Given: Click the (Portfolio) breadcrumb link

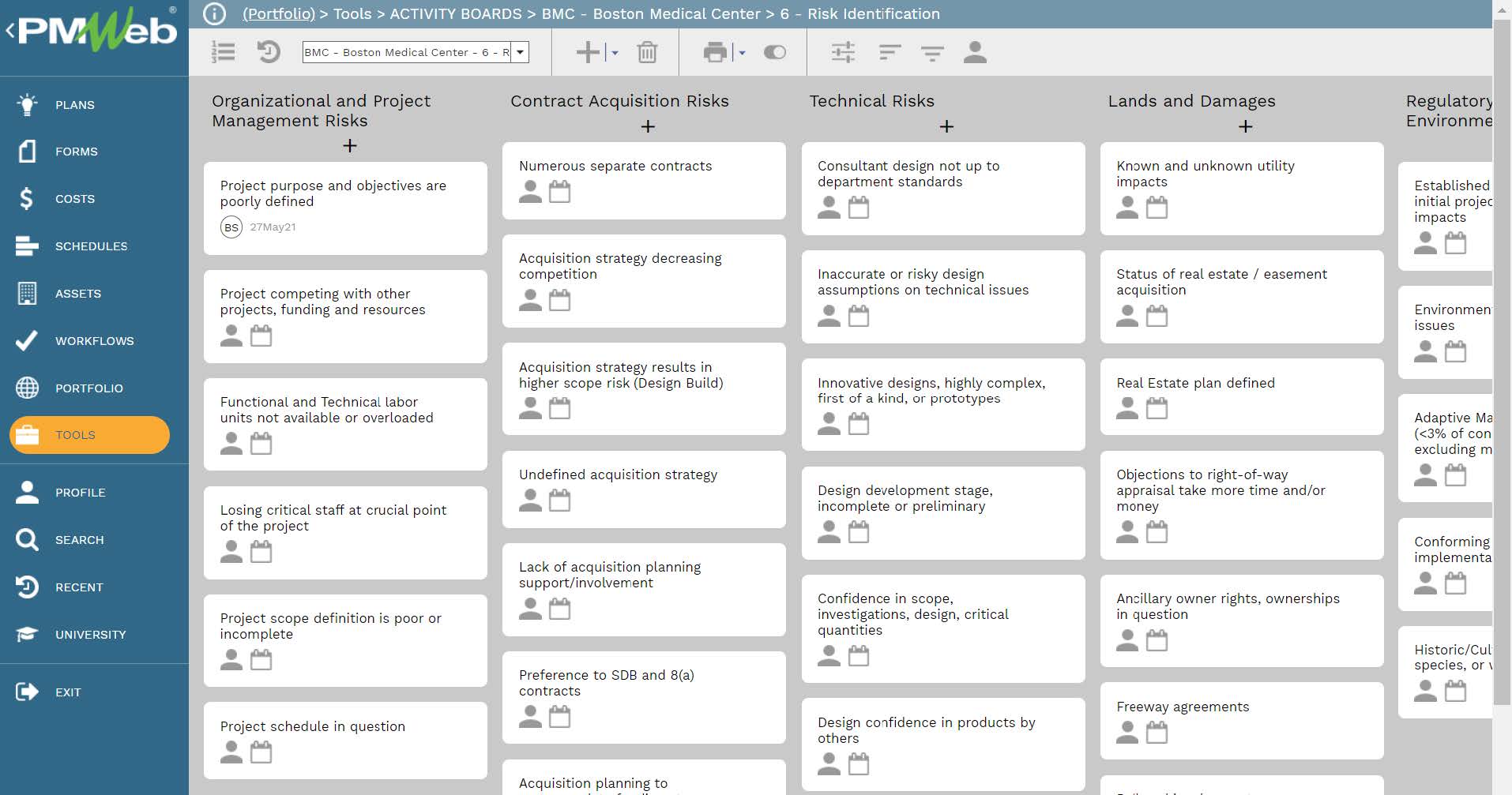Looking at the screenshot, I should [279, 13].
